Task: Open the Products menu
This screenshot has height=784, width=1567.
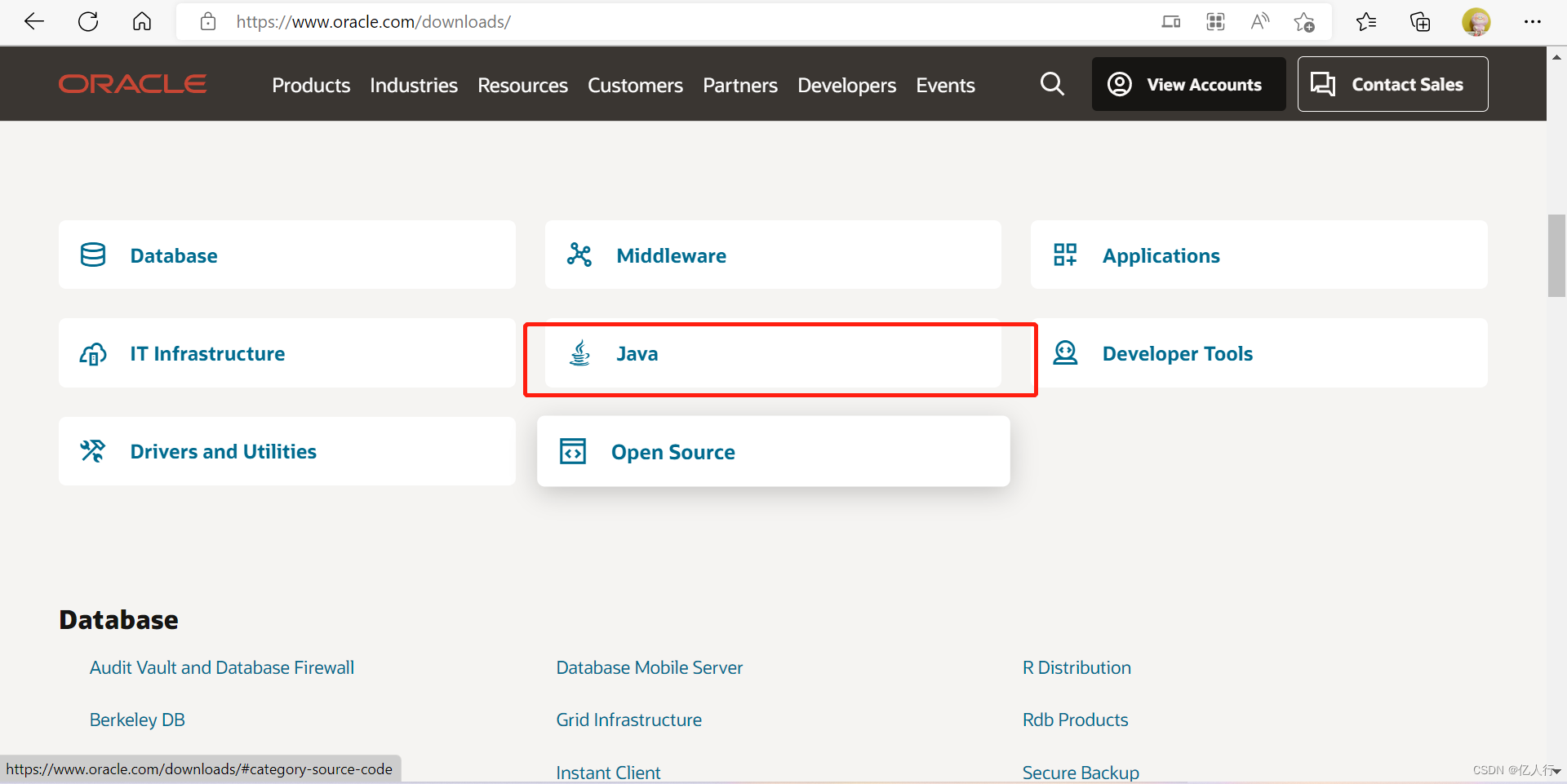Action: [x=311, y=85]
